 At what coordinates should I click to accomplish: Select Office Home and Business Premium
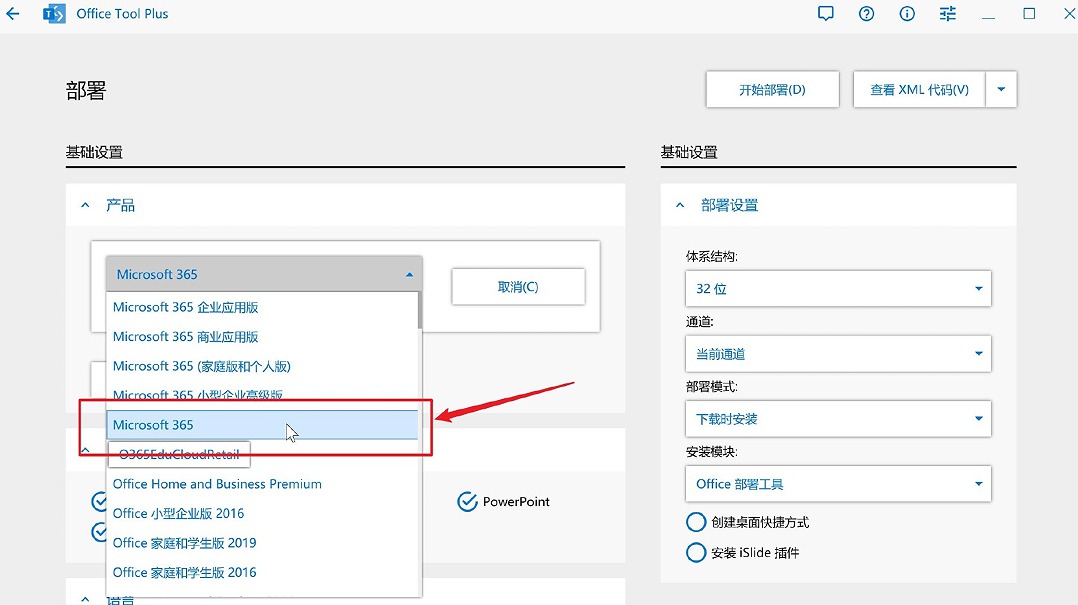click(262, 484)
